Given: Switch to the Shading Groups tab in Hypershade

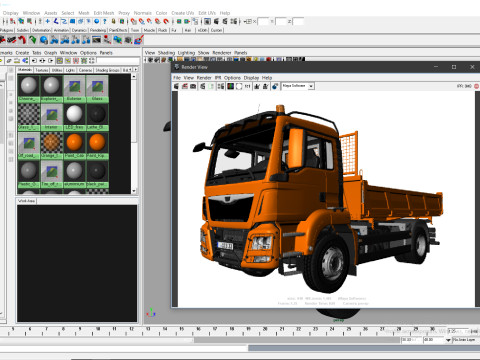Looking at the screenshot, I should coord(107,70).
